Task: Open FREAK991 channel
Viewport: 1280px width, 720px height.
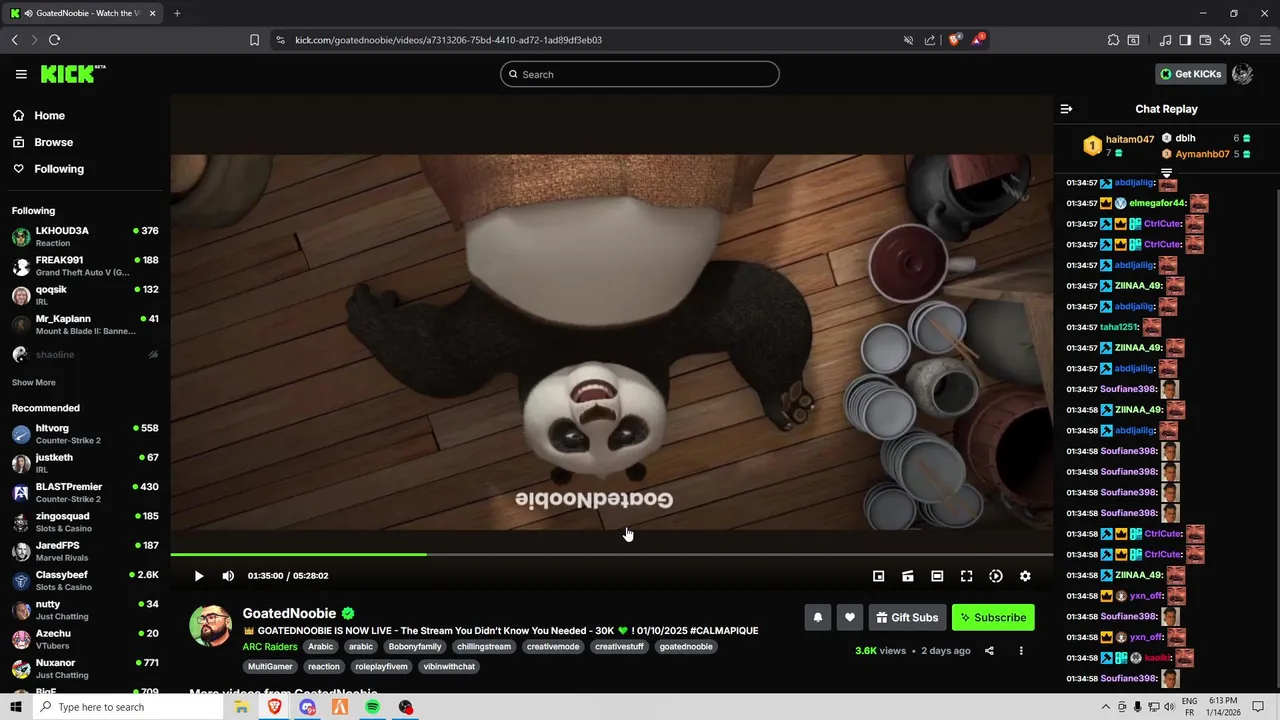Action: (85, 266)
